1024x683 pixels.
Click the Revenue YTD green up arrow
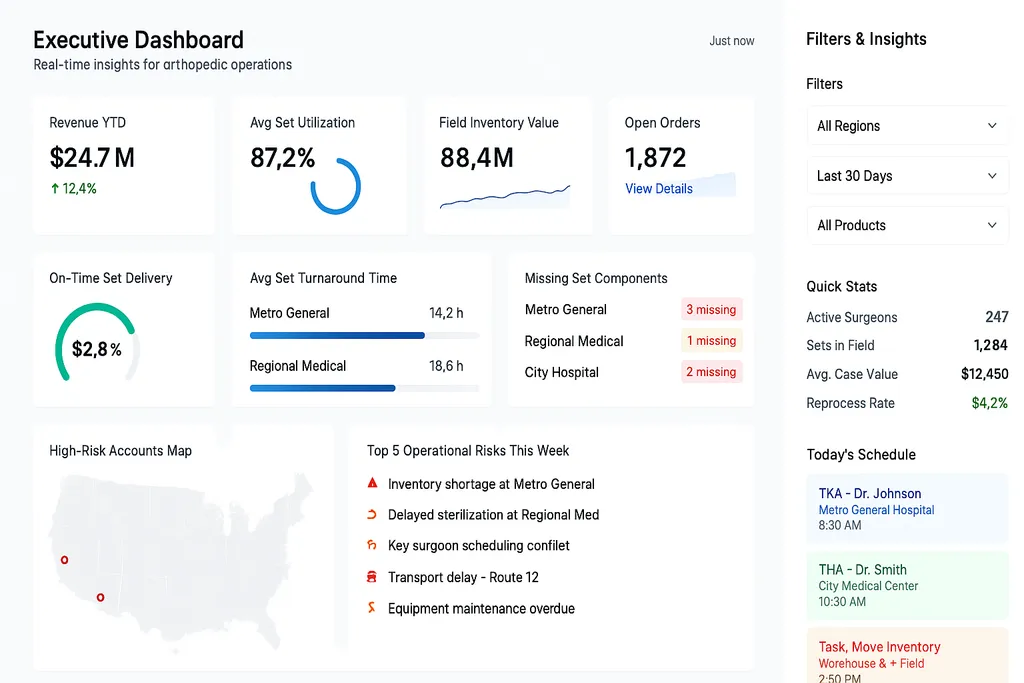[55, 189]
